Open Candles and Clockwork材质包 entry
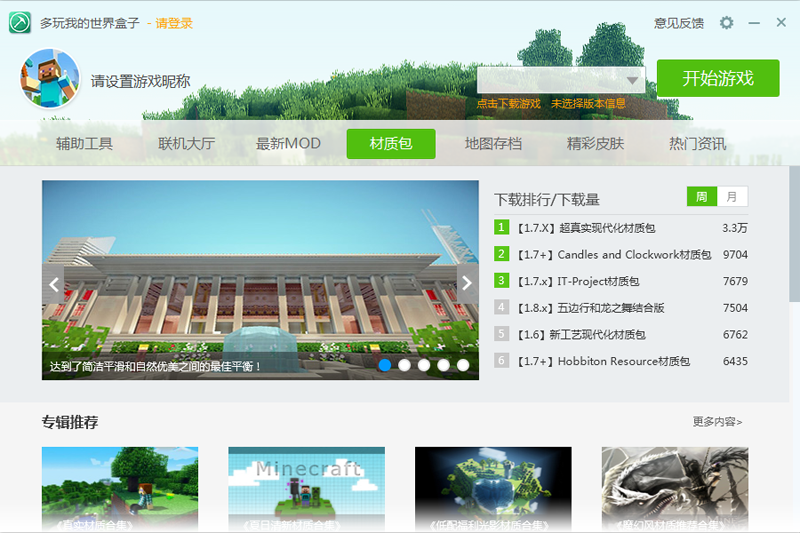The image size is (800, 533). pos(614,254)
